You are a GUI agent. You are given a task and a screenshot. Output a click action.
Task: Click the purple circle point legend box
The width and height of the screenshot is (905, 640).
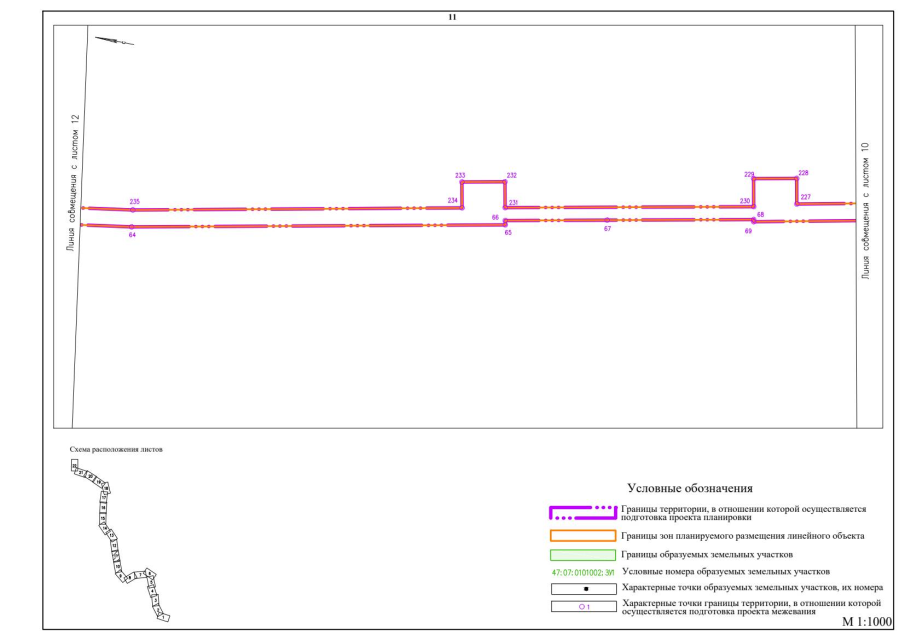click(x=581, y=606)
